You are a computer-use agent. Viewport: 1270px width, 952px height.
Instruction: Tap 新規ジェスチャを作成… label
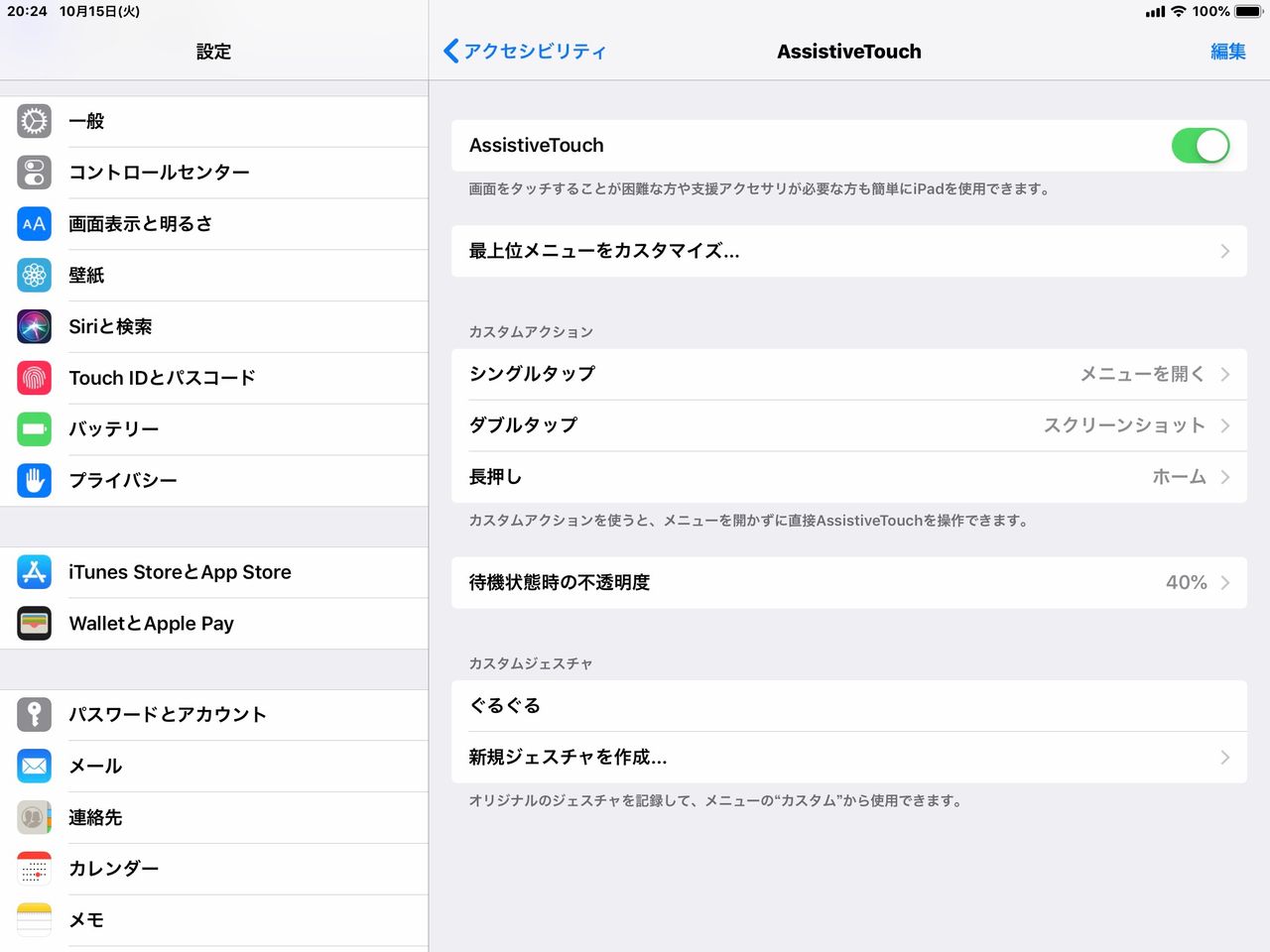pyautogui.click(x=568, y=758)
